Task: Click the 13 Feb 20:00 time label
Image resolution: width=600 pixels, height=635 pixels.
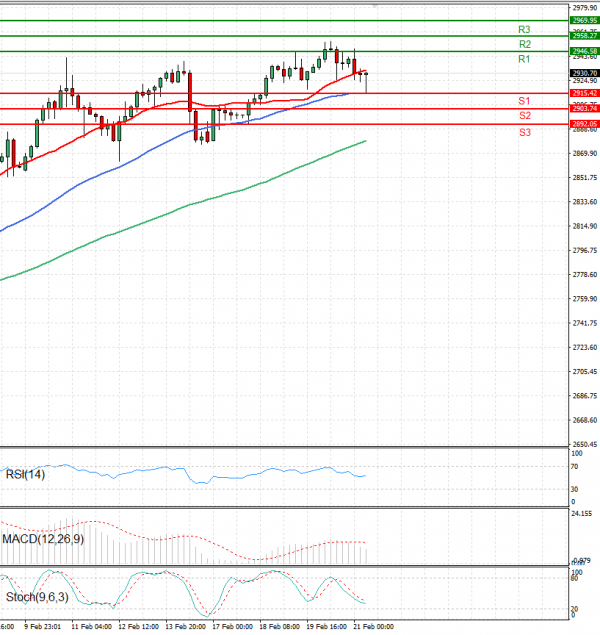Action: 185,626
